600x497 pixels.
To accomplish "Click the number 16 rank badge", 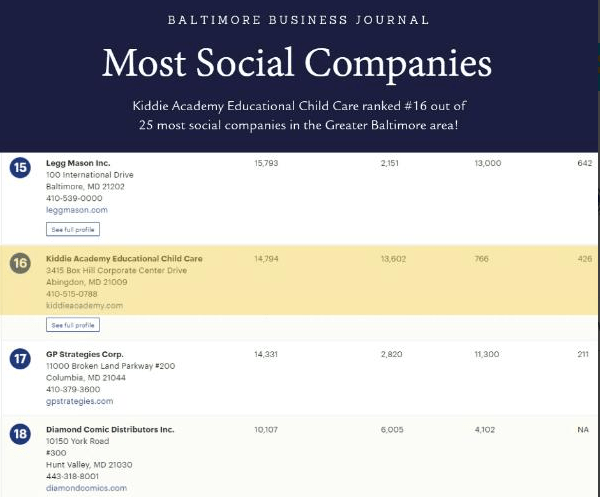I will (20, 264).
